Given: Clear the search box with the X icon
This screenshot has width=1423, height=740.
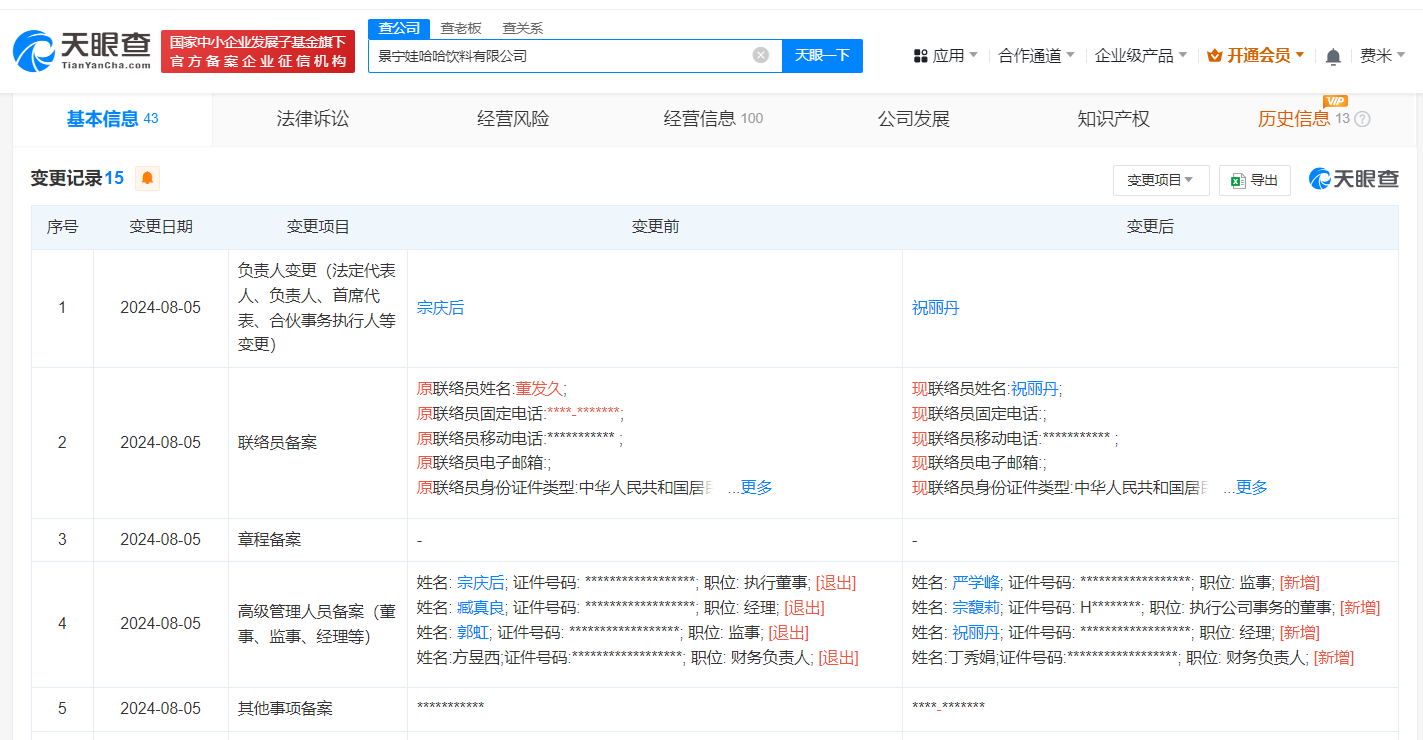Looking at the screenshot, I should tap(760, 56).
